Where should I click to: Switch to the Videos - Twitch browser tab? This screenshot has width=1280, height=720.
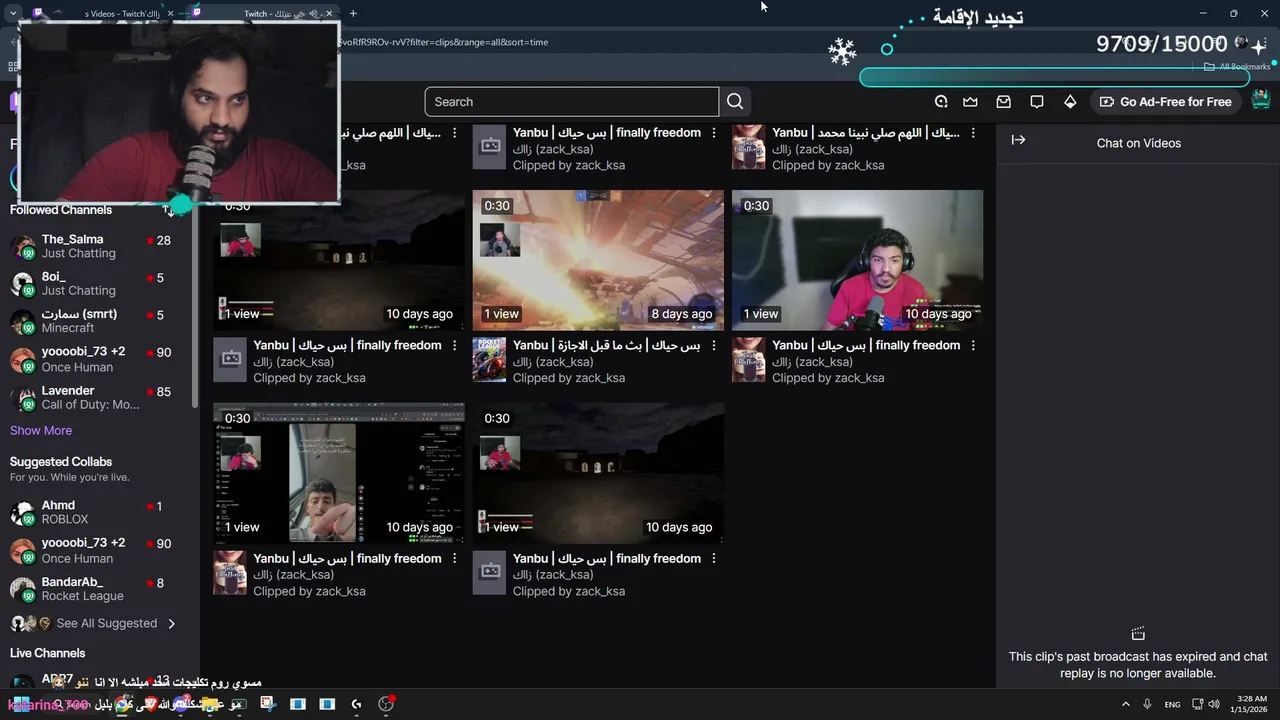[x=103, y=13]
